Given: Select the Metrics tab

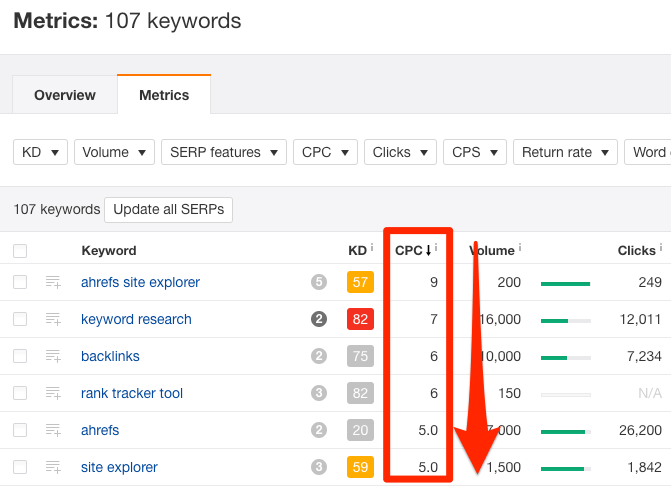Looking at the screenshot, I should 164,95.
